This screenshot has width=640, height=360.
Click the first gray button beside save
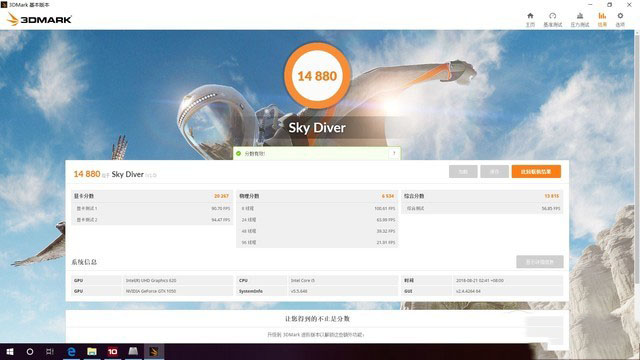click(463, 171)
